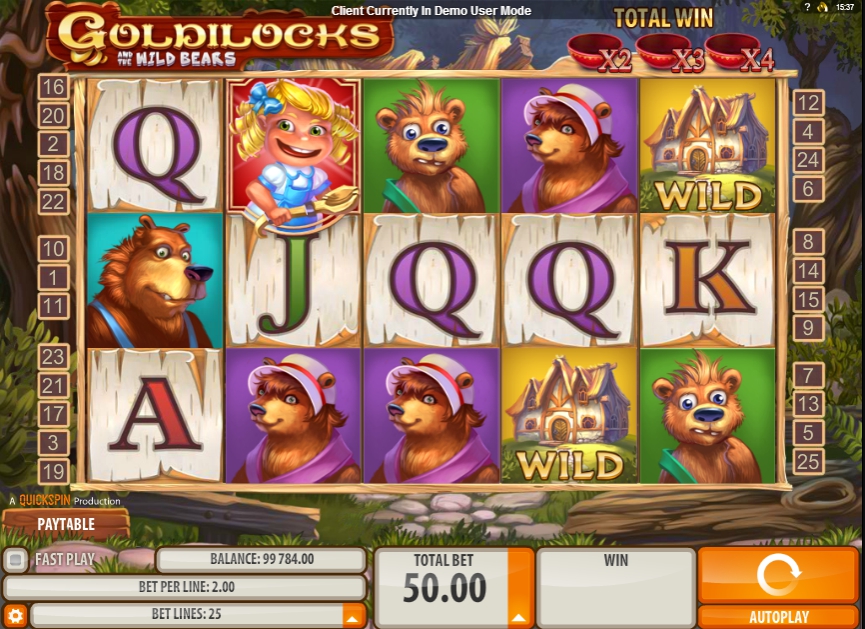Open the settings gear icon
Viewport: 865px width, 629px height.
(x=15, y=615)
